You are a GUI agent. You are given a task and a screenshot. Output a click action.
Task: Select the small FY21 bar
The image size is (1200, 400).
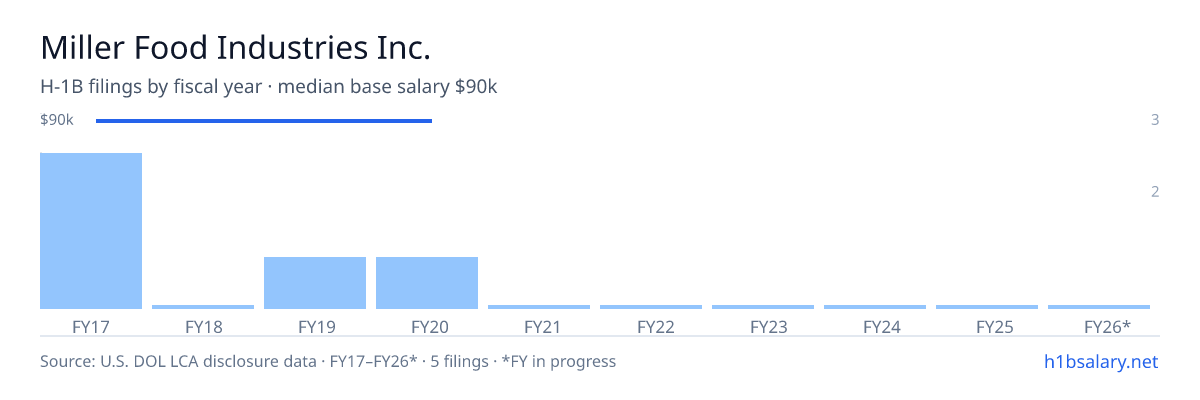click(539, 307)
